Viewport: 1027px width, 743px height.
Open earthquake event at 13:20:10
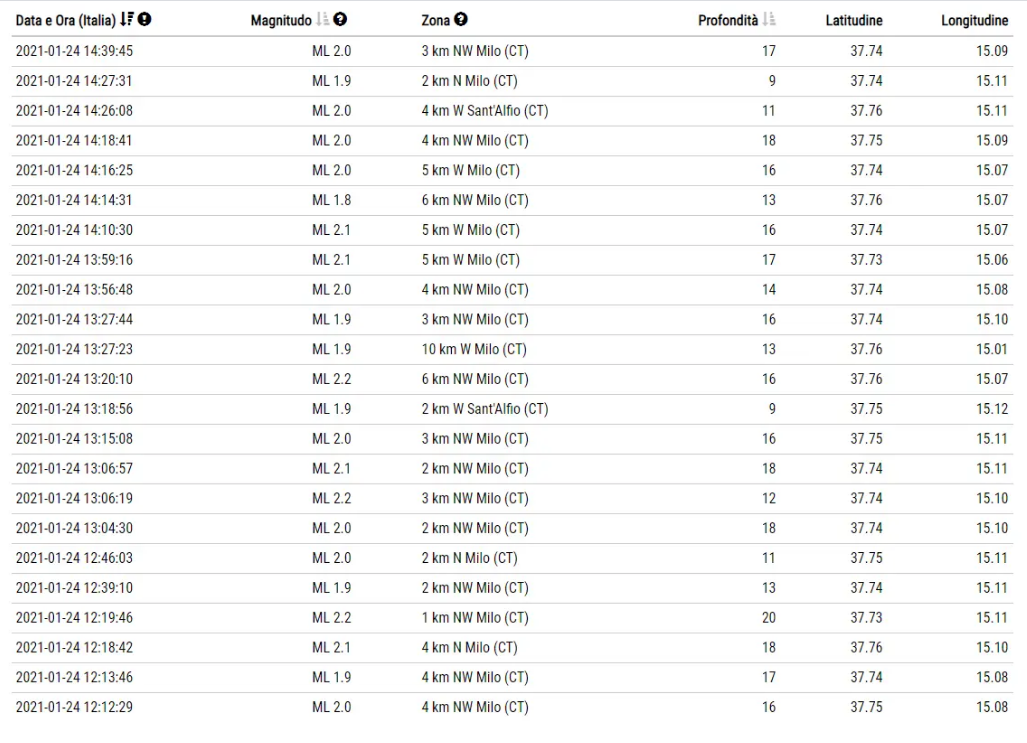[x=512, y=379]
